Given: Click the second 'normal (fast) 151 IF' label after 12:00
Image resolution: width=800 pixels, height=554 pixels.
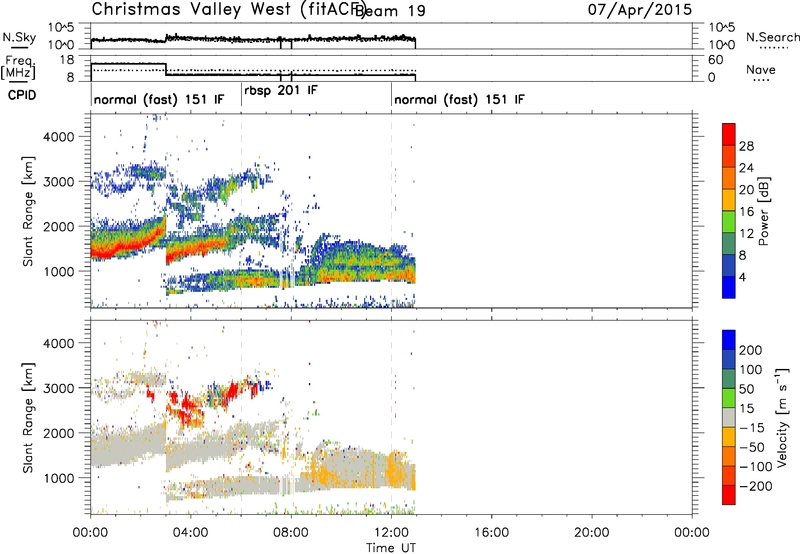Looking at the screenshot, I should (459, 99).
